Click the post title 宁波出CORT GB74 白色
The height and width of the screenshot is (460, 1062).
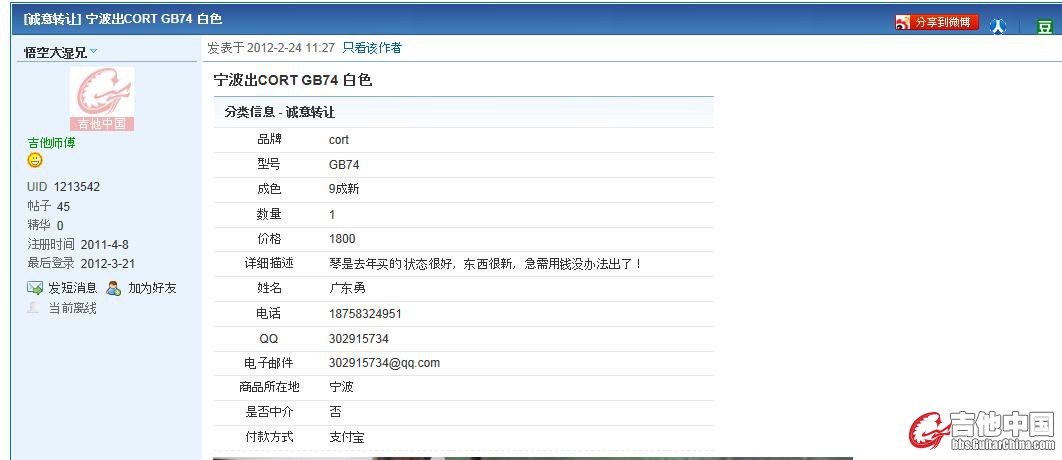tap(293, 80)
